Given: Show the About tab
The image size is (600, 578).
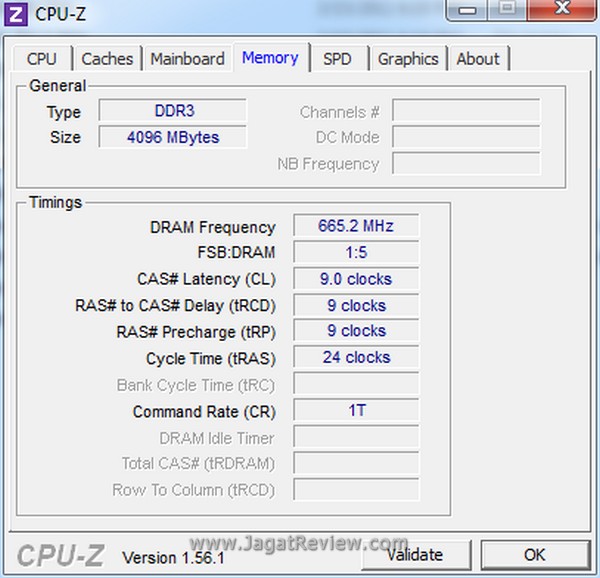Looking at the screenshot, I should [x=478, y=59].
